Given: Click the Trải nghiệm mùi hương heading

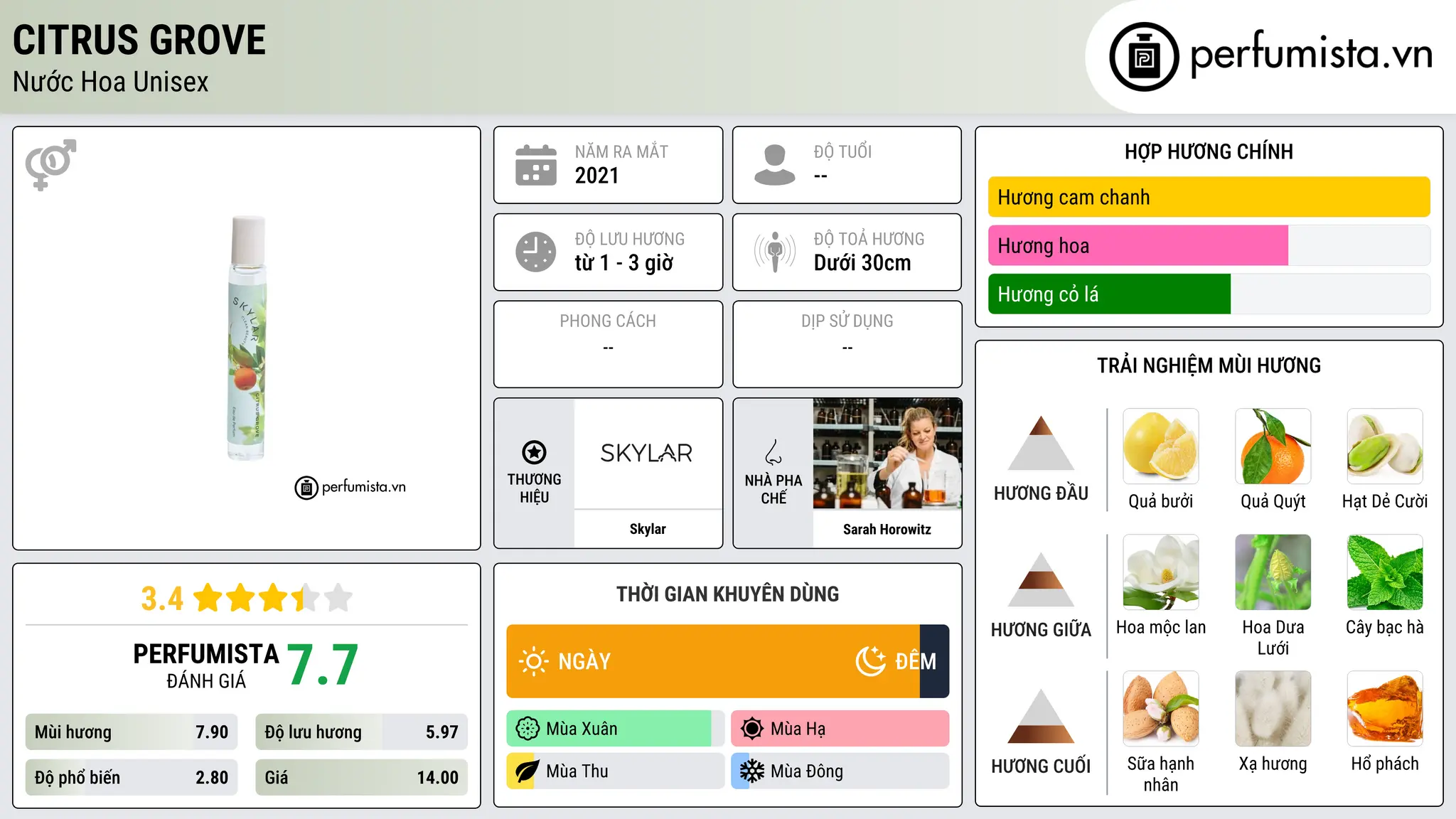Looking at the screenshot, I should click(x=1209, y=365).
